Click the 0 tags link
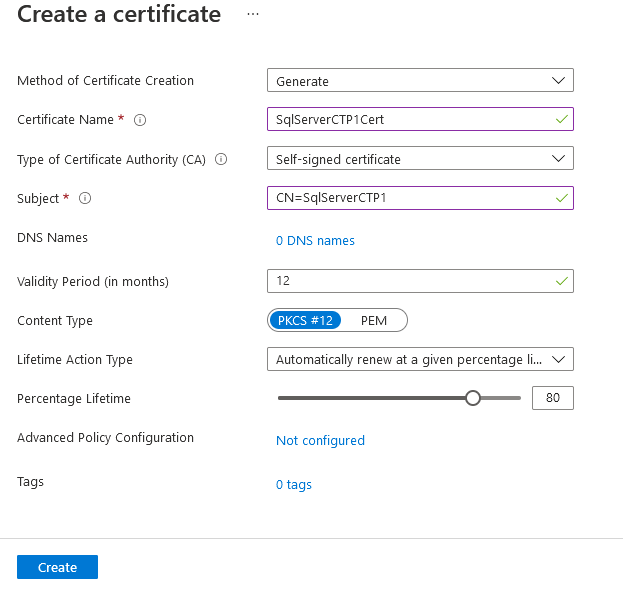This screenshot has height=594, width=623. (294, 485)
